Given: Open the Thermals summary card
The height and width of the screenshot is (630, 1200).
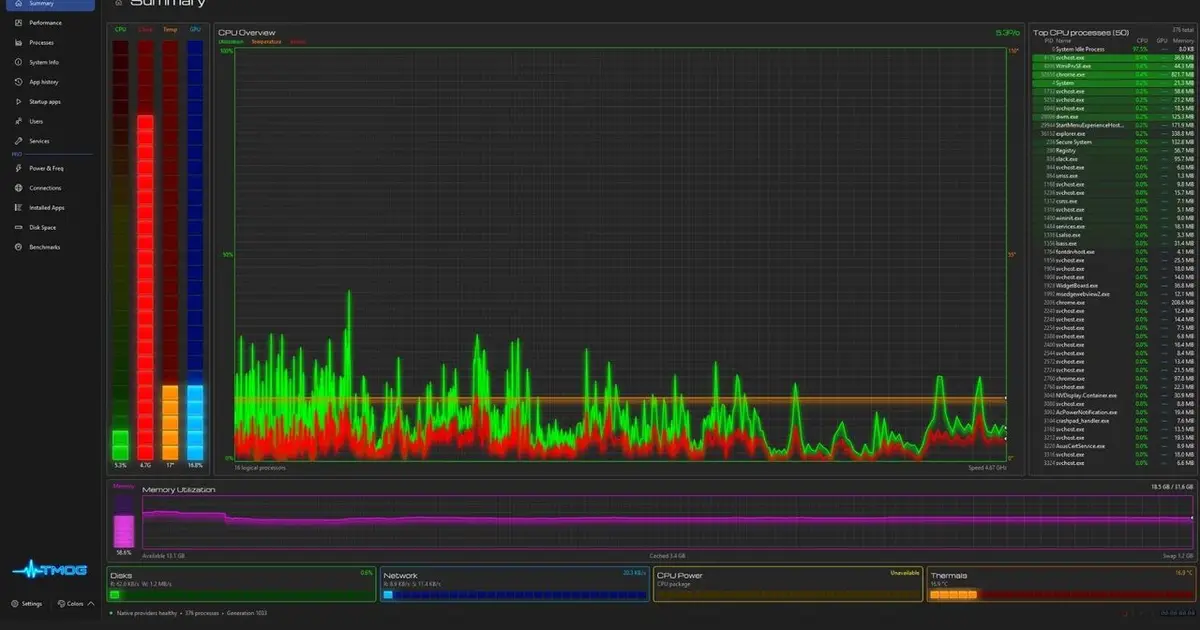Looking at the screenshot, I should click(1060, 584).
